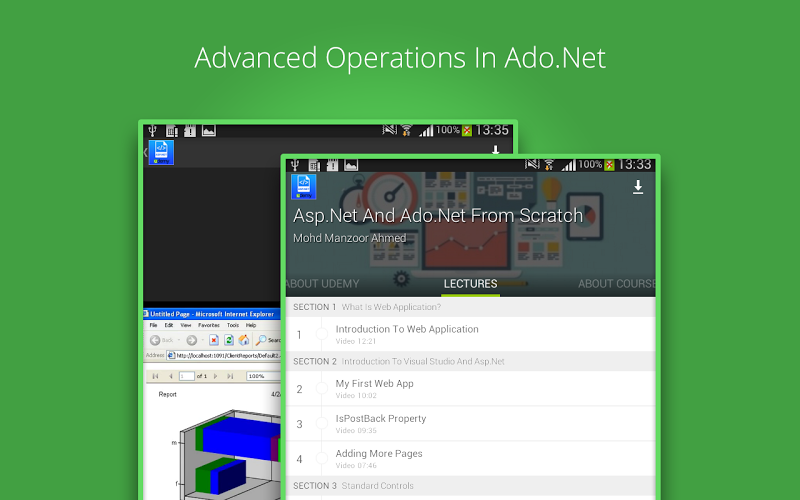
Task: Tap the picture icon in the back screen status bar
Action: pos(209,131)
